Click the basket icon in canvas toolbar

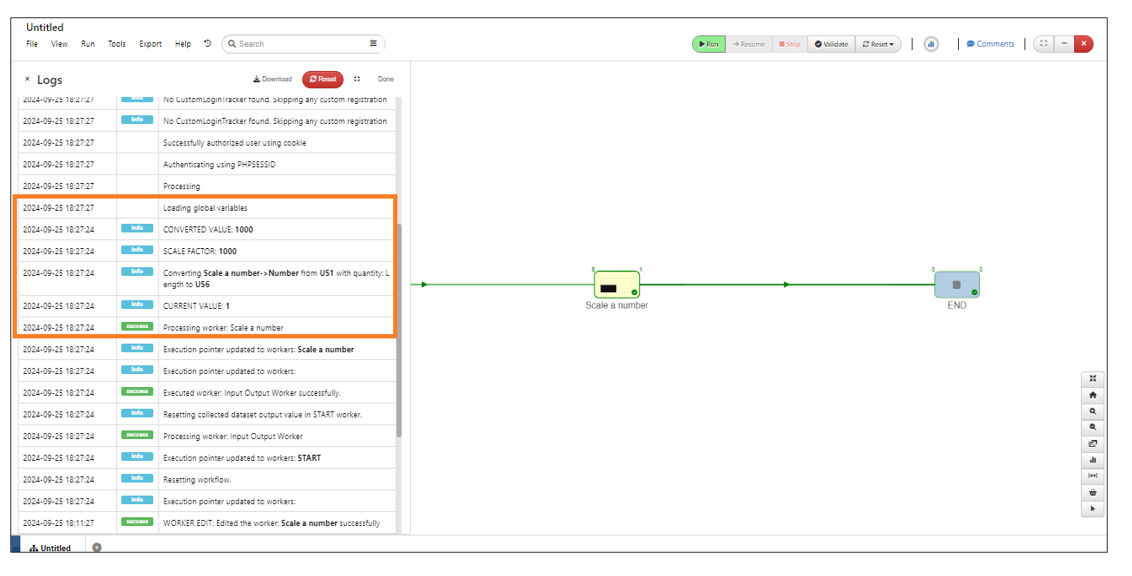coord(1093,492)
